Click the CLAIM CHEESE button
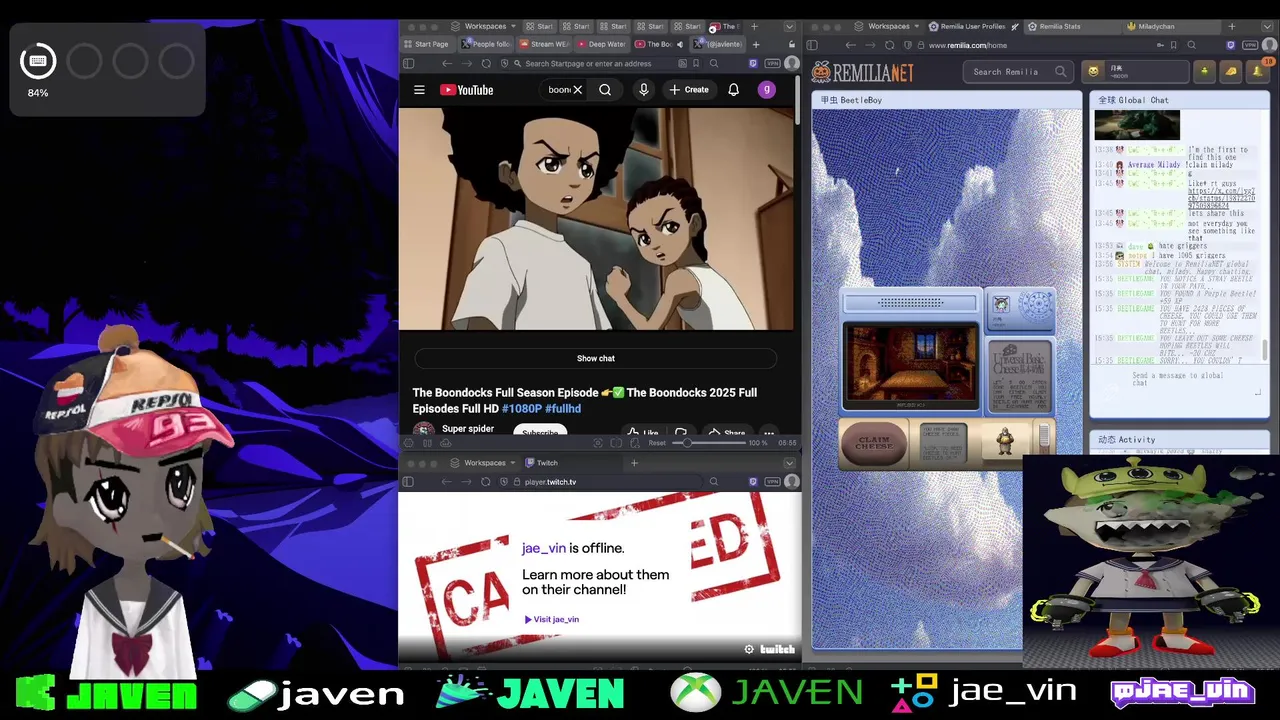 pos(874,444)
